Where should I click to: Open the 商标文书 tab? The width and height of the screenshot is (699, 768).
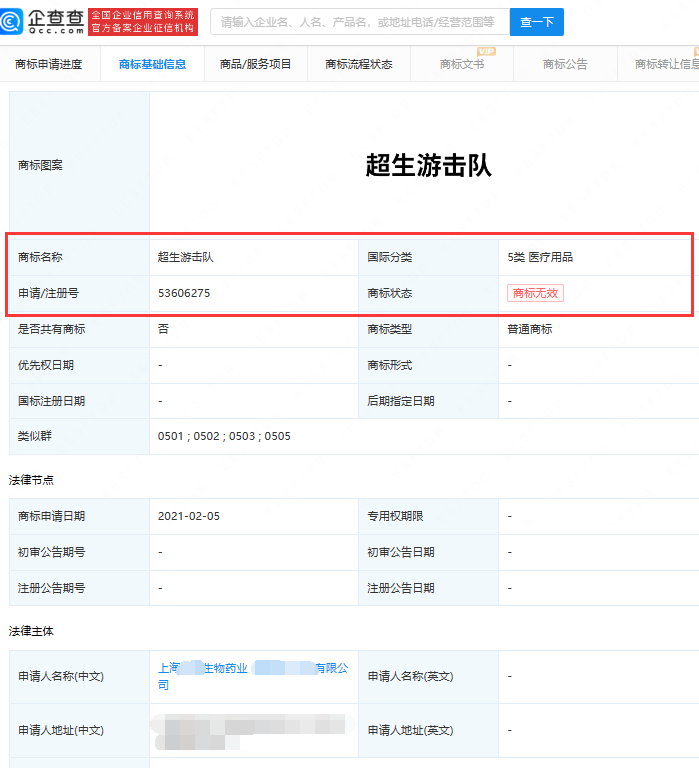click(x=462, y=64)
